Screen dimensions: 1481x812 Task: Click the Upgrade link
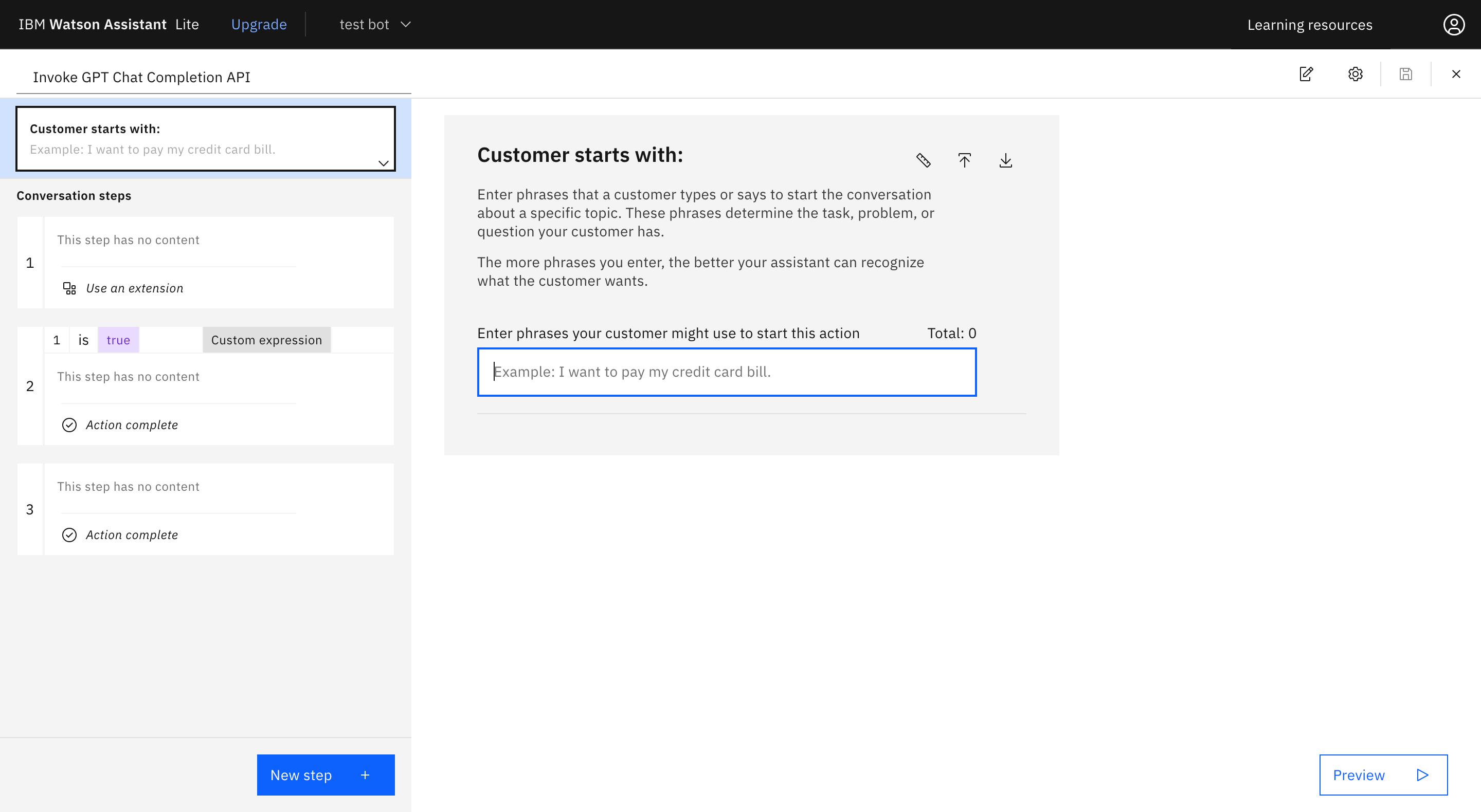(x=259, y=25)
